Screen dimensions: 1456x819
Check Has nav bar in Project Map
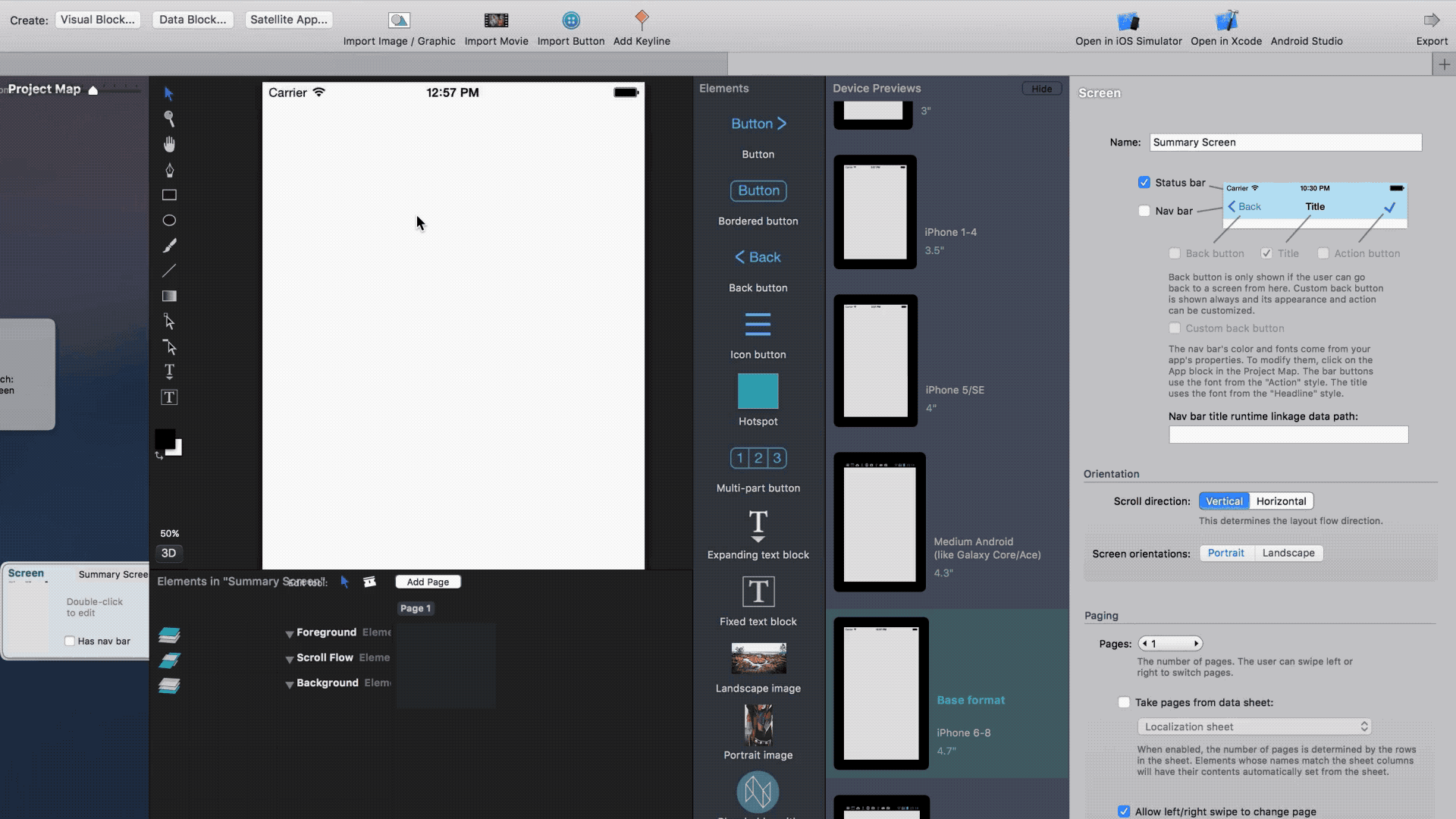70,641
